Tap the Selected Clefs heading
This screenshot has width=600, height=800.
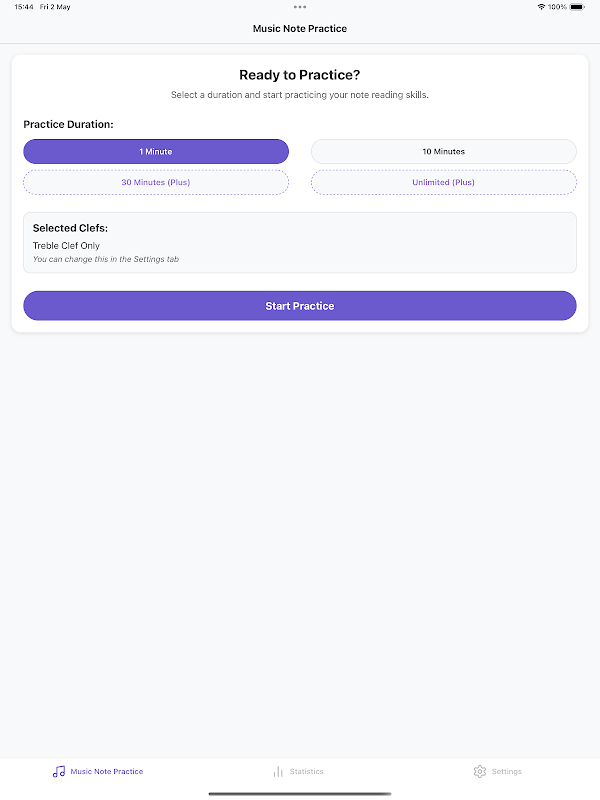click(x=70, y=228)
